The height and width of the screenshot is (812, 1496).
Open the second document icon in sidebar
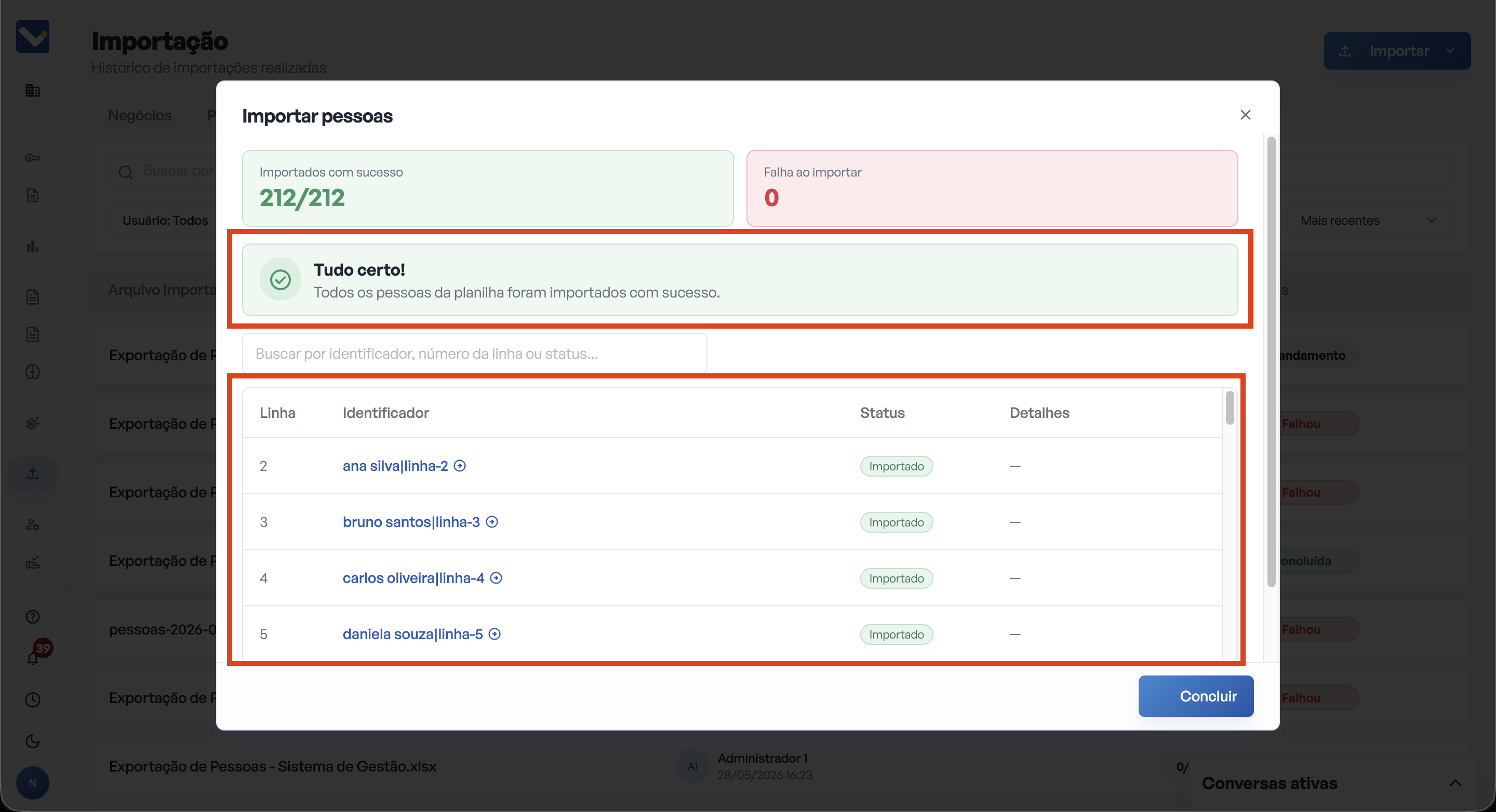tap(33, 297)
